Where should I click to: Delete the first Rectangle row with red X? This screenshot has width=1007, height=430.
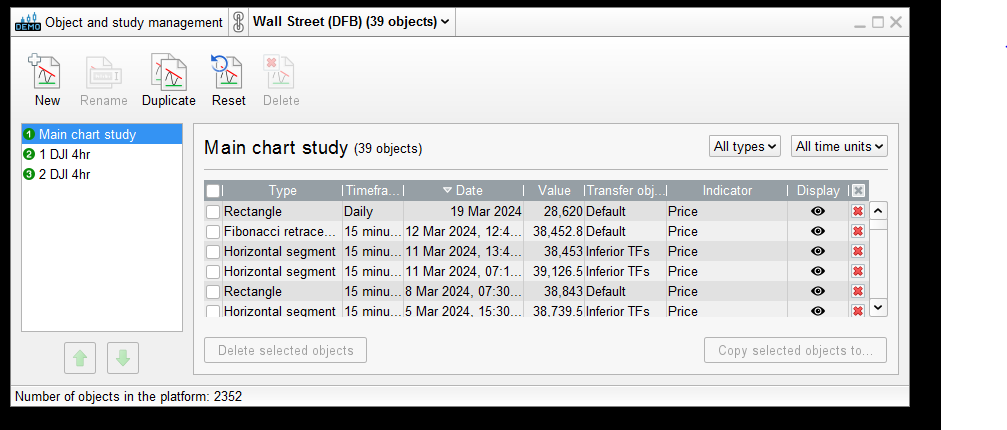(x=857, y=212)
